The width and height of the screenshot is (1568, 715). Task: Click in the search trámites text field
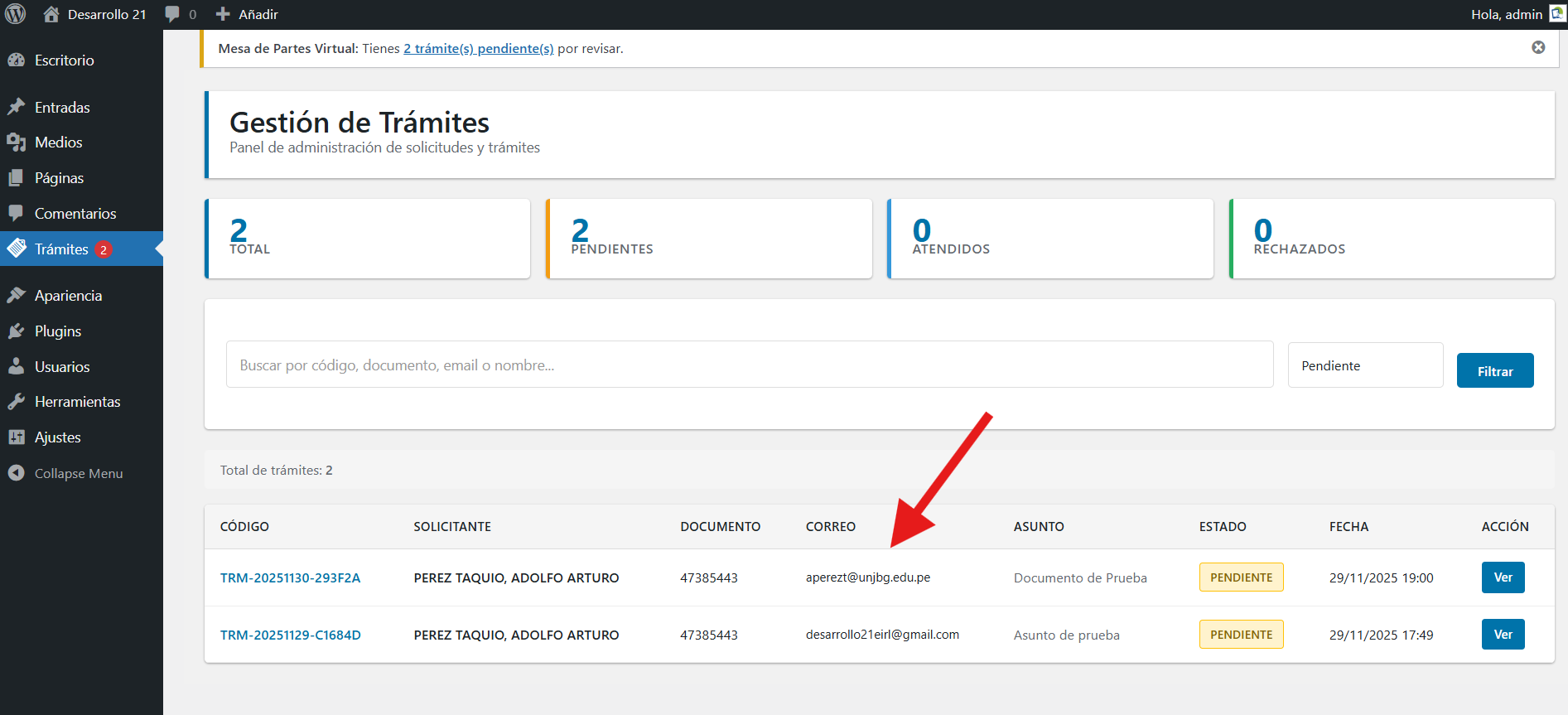(749, 365)
